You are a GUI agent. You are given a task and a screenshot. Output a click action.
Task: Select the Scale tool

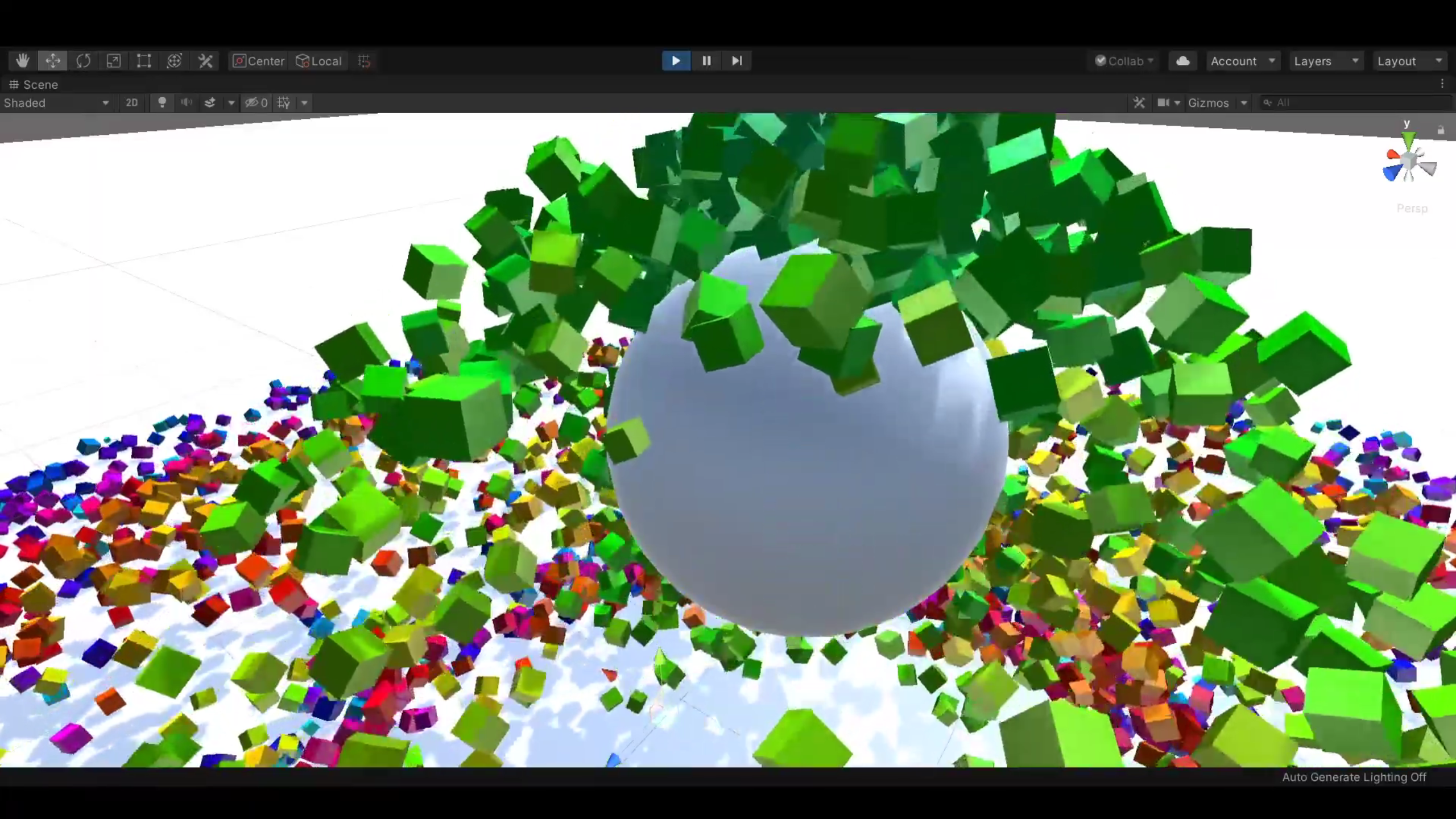coord(113,61)
